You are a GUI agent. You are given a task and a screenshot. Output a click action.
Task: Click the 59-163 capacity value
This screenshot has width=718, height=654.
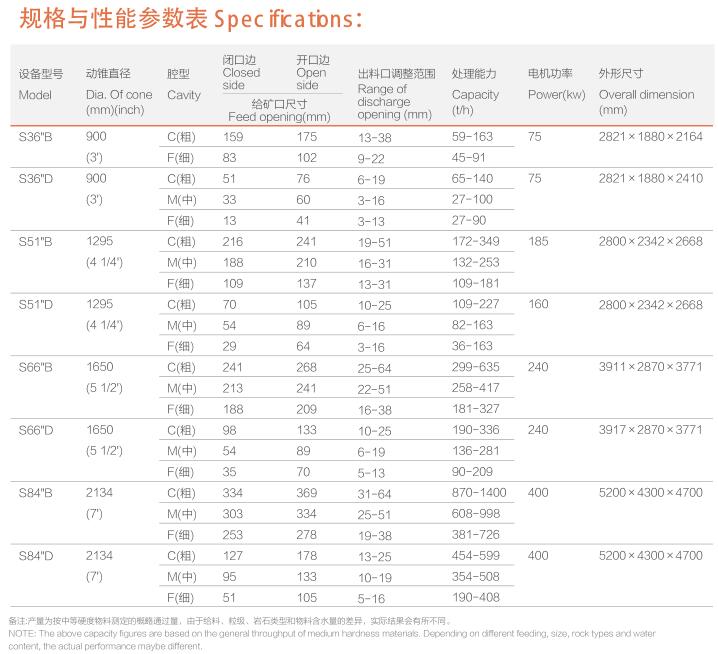(x=473, y=135)
